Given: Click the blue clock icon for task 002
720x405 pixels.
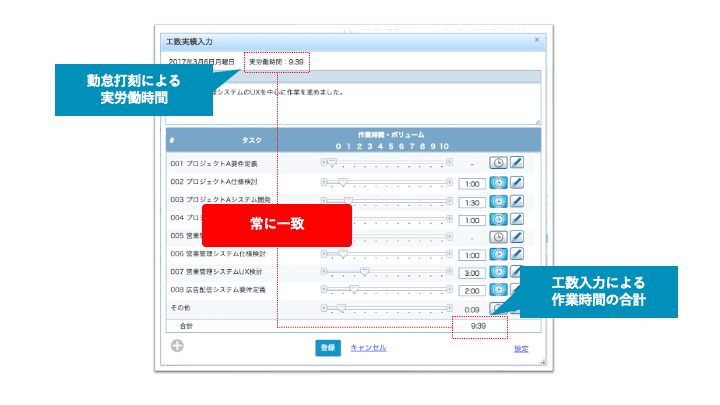Looking at the screenshot, I should (x=497, y=182).
